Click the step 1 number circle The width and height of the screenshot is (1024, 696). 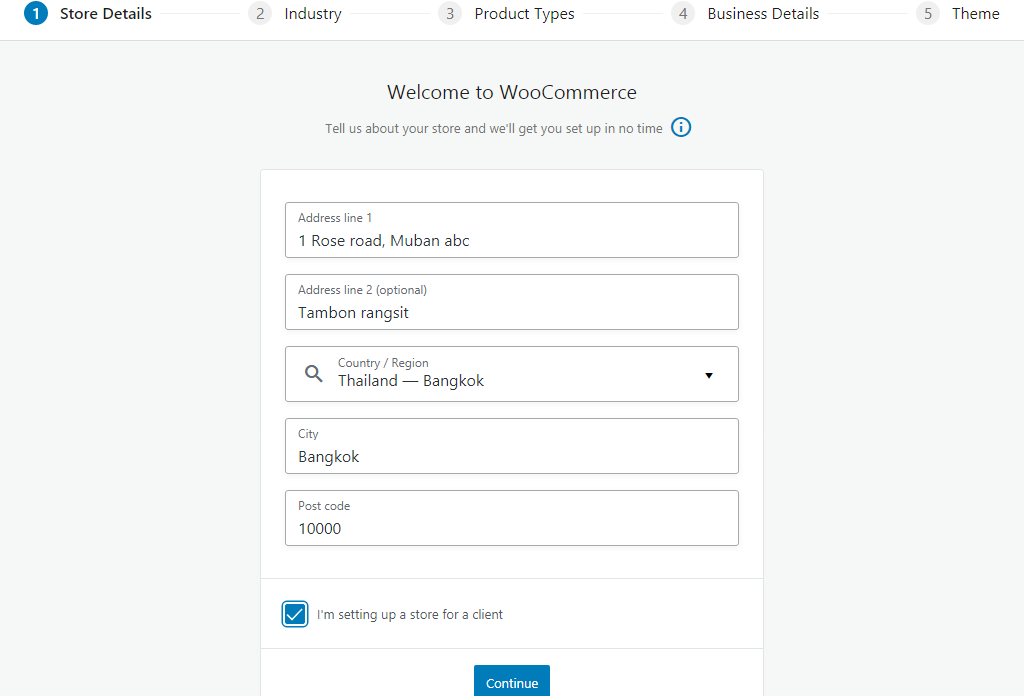pyautogui.click(x=36, y=14)
